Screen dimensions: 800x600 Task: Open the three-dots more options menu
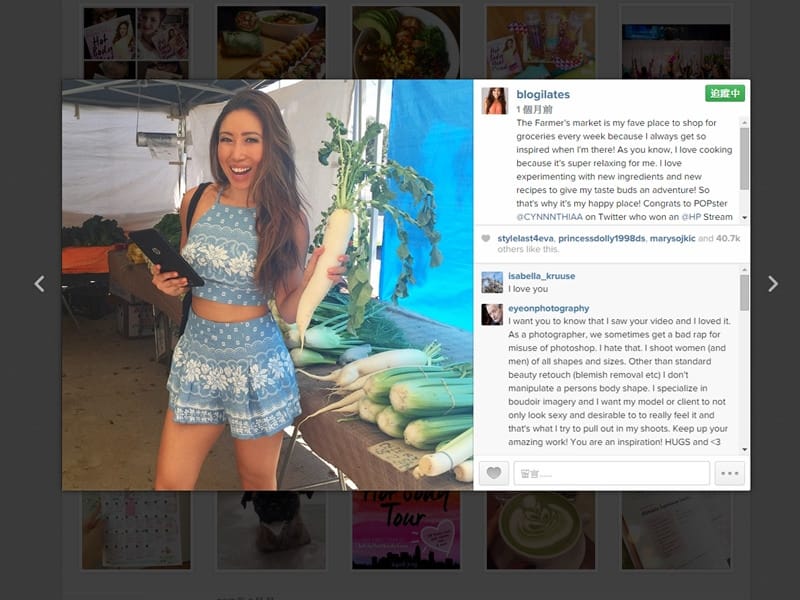[x=730, y=473]
